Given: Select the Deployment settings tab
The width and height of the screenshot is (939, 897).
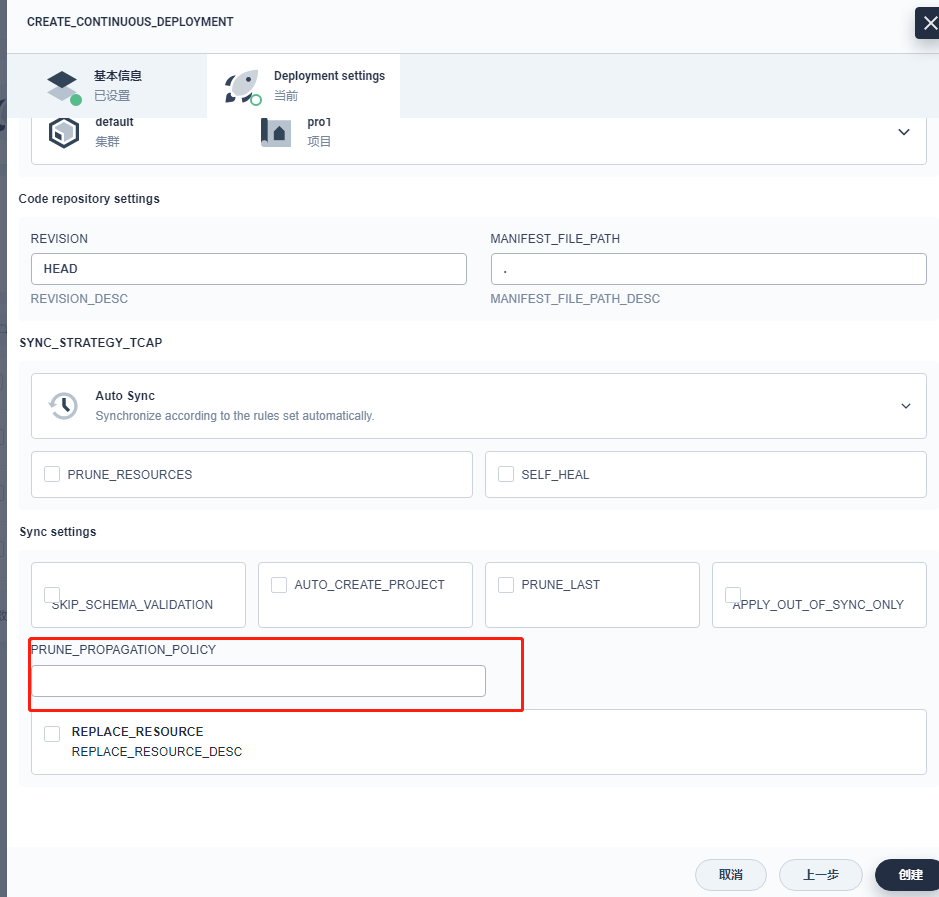Looking at the screenshot, I should click(x=303, y=86).
